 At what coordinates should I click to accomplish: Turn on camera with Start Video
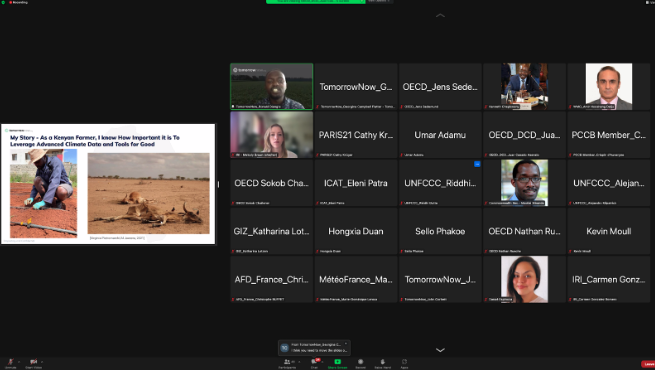coord(33,363)
